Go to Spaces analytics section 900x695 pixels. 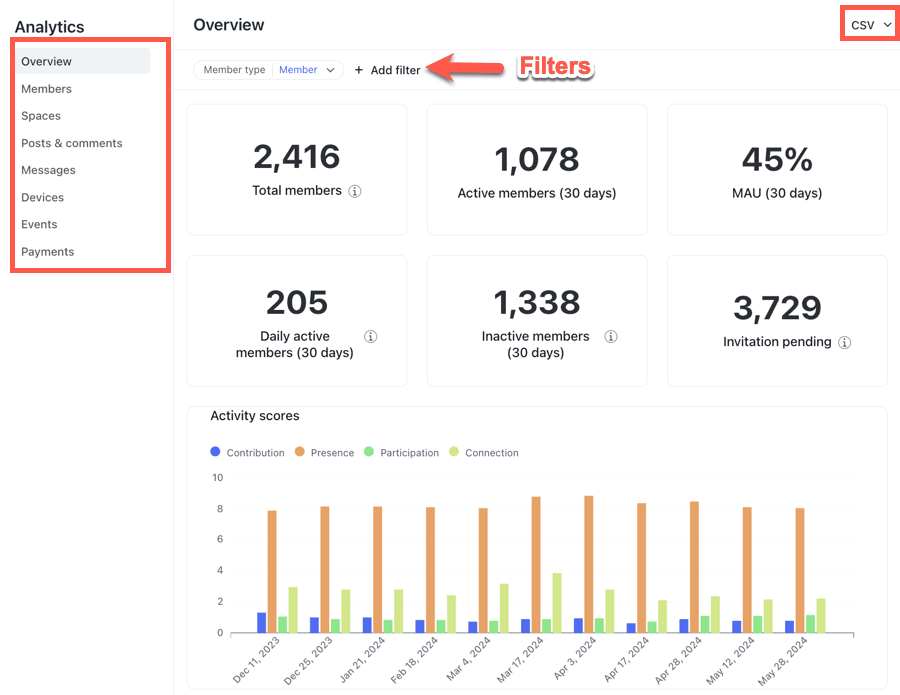(41, 116)
